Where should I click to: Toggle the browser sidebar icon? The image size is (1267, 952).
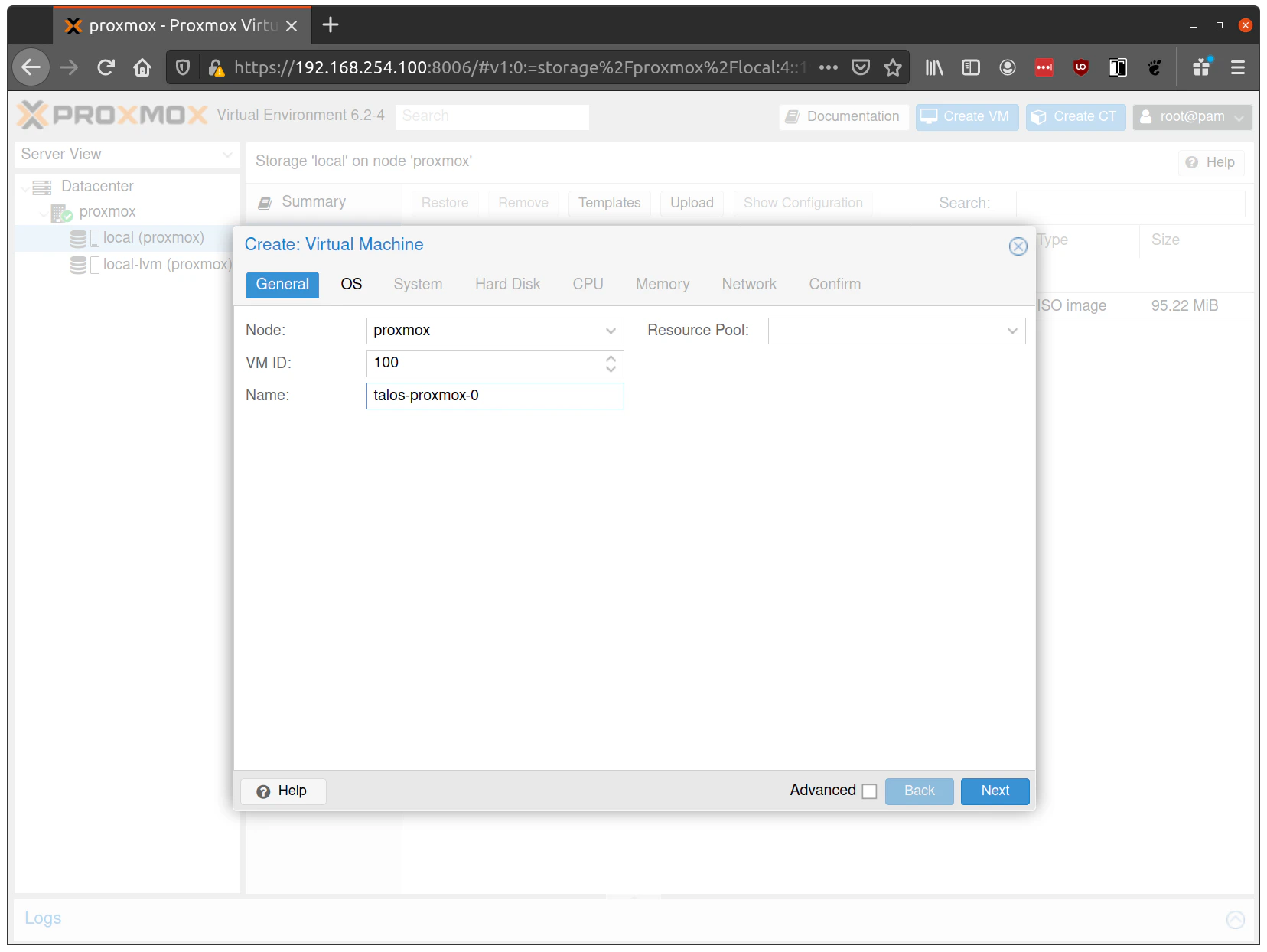(971, 67)
